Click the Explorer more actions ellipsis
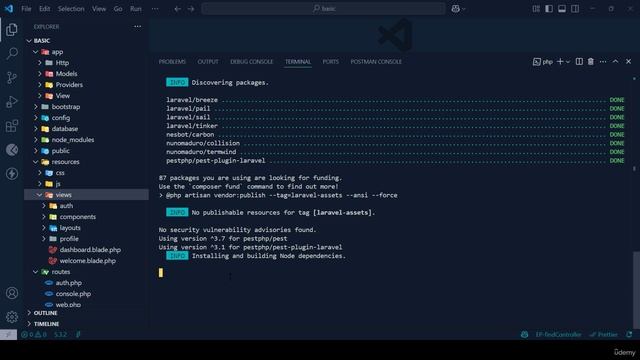The width and height of the screenshot is (640, 360). [x=138, y=27]
